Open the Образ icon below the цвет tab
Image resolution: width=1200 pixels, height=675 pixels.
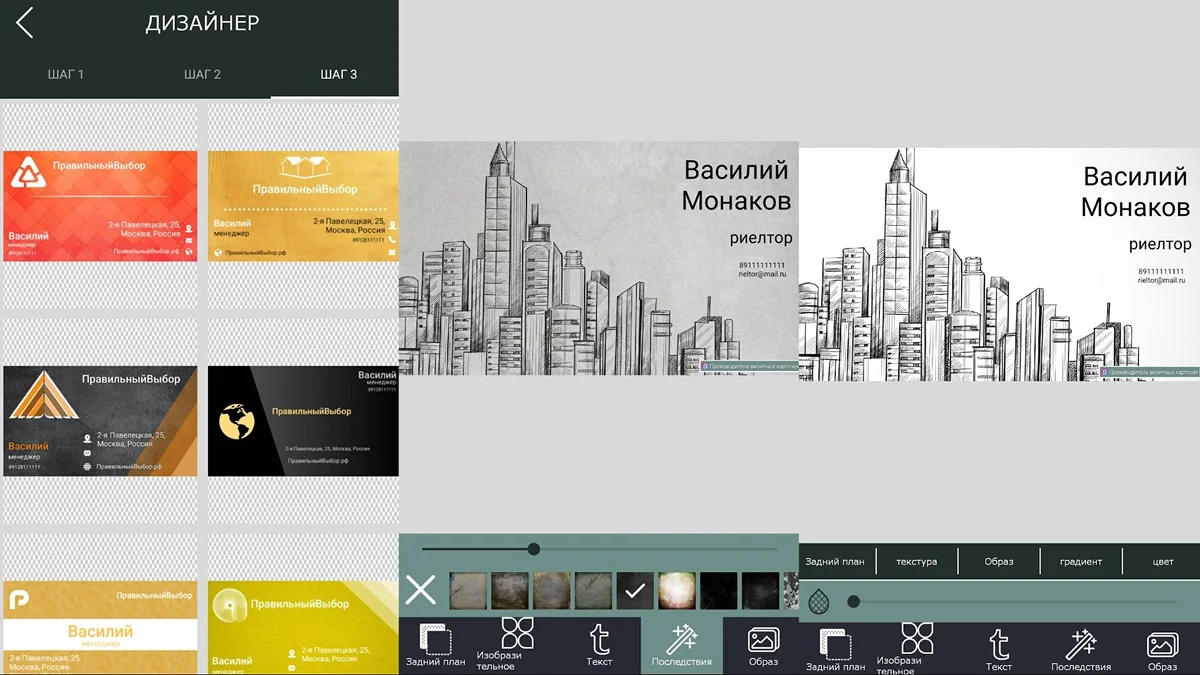click(x=1162, y=652)
